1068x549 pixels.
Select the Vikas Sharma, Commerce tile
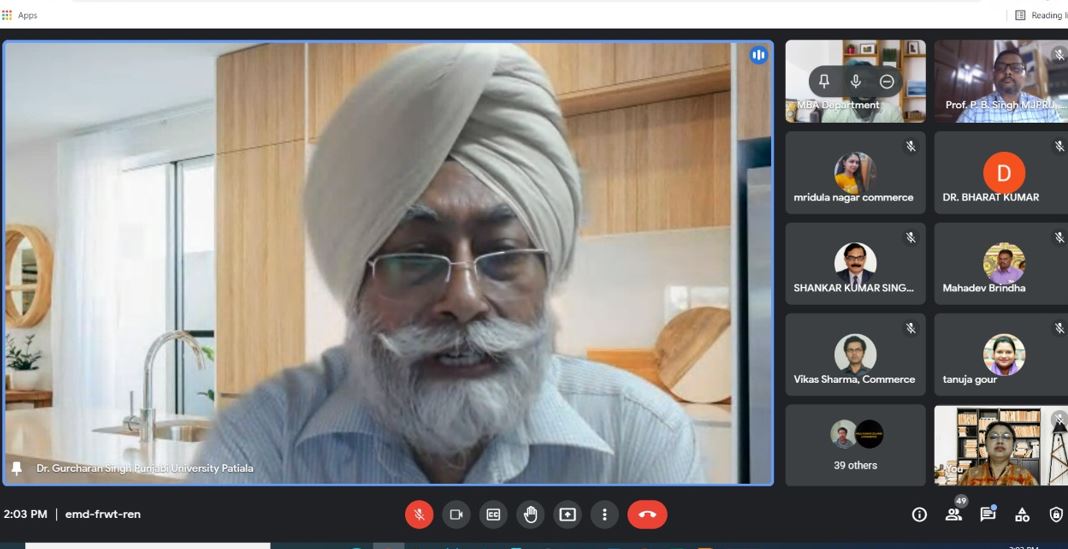(x=855, y=354)
